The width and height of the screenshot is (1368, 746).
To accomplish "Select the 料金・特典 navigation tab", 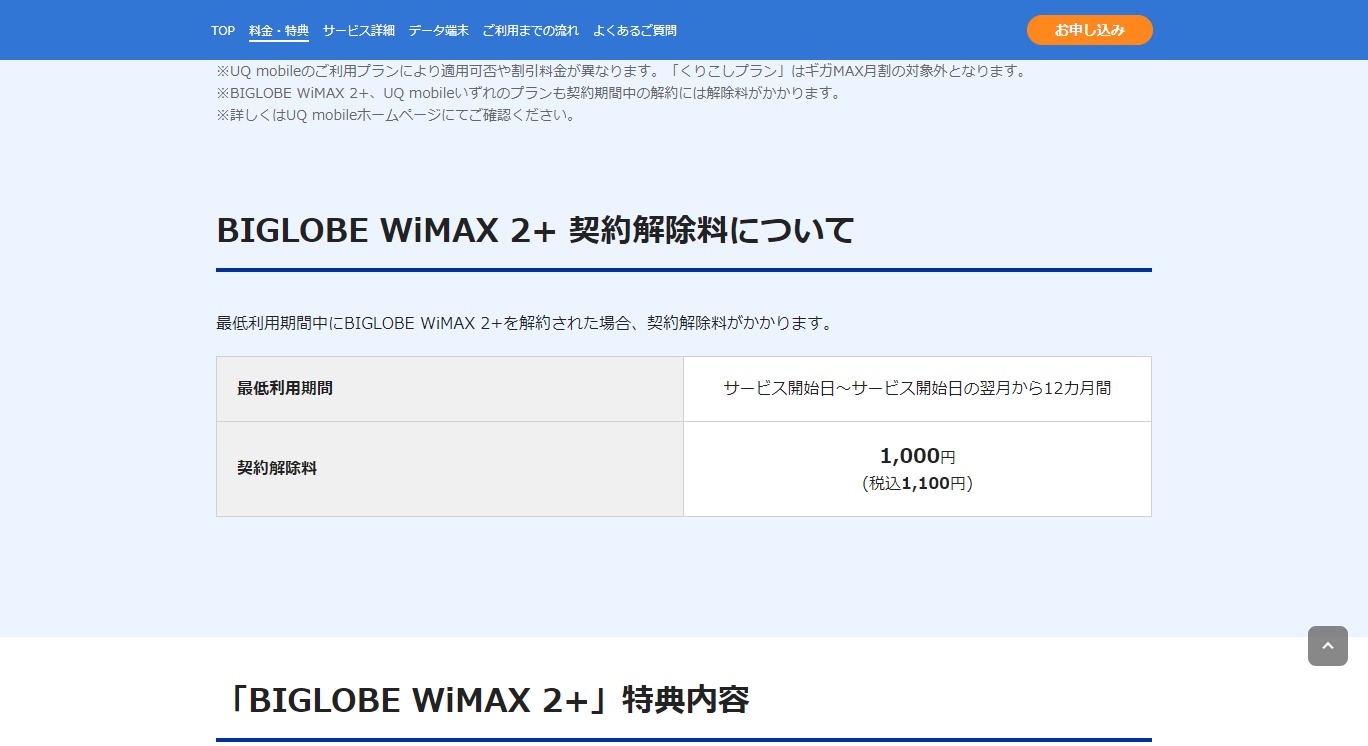I will point(279,31).
